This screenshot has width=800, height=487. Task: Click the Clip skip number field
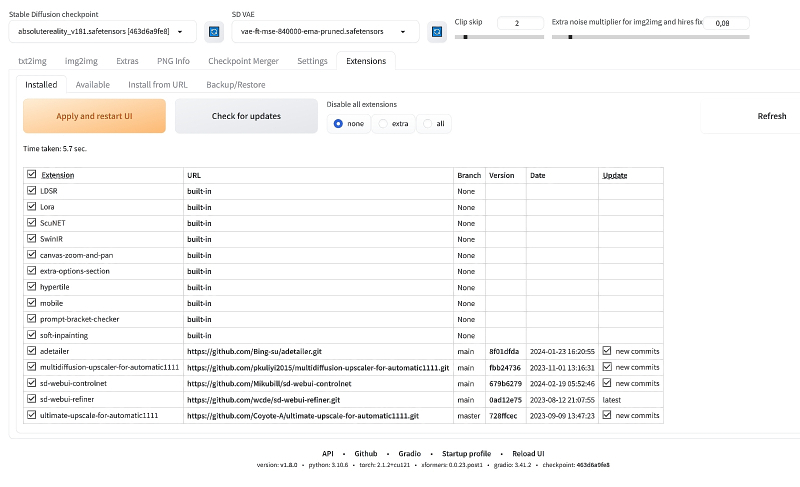click(517, 22)
